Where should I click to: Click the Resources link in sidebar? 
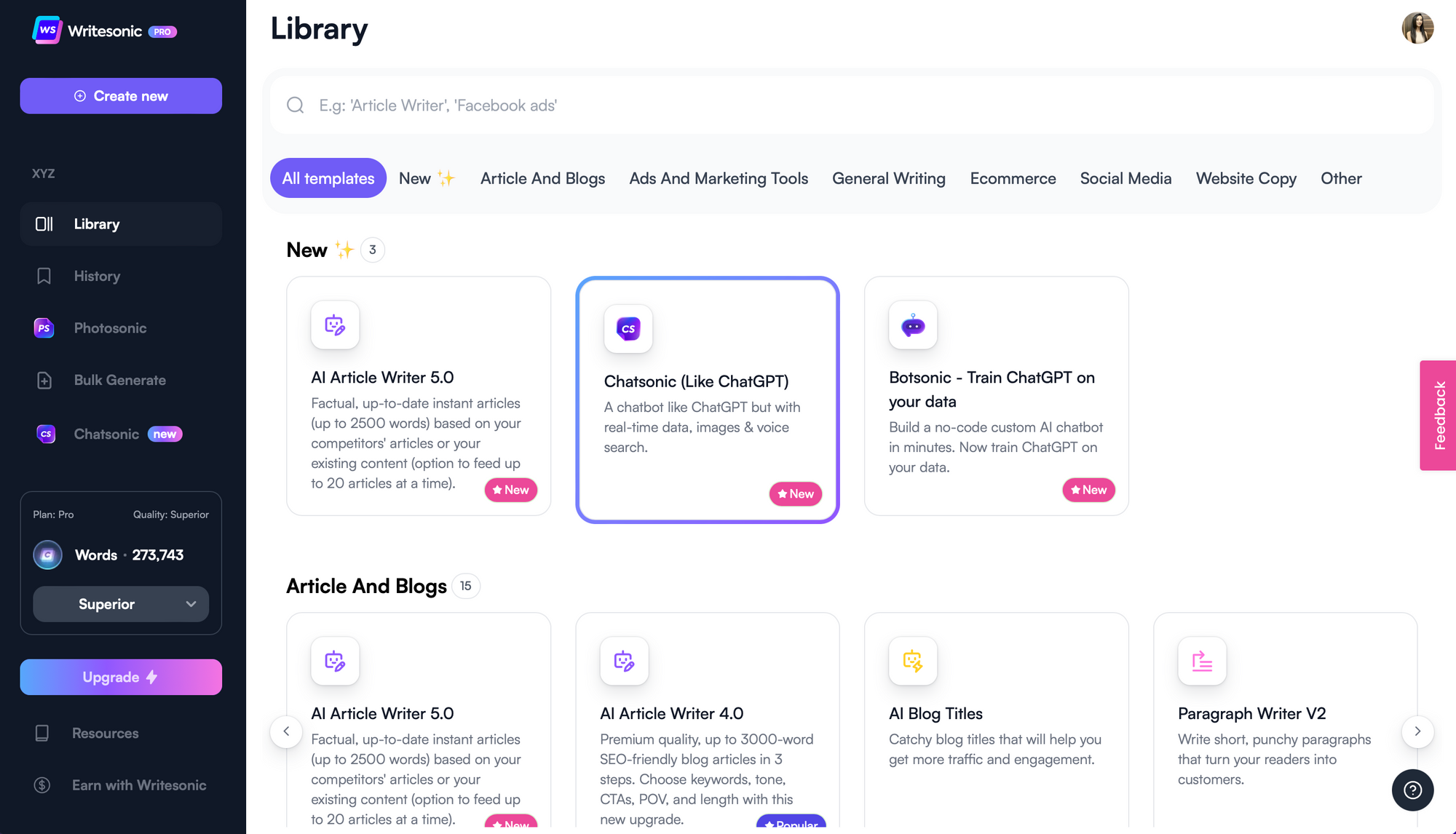pos(105,732)
